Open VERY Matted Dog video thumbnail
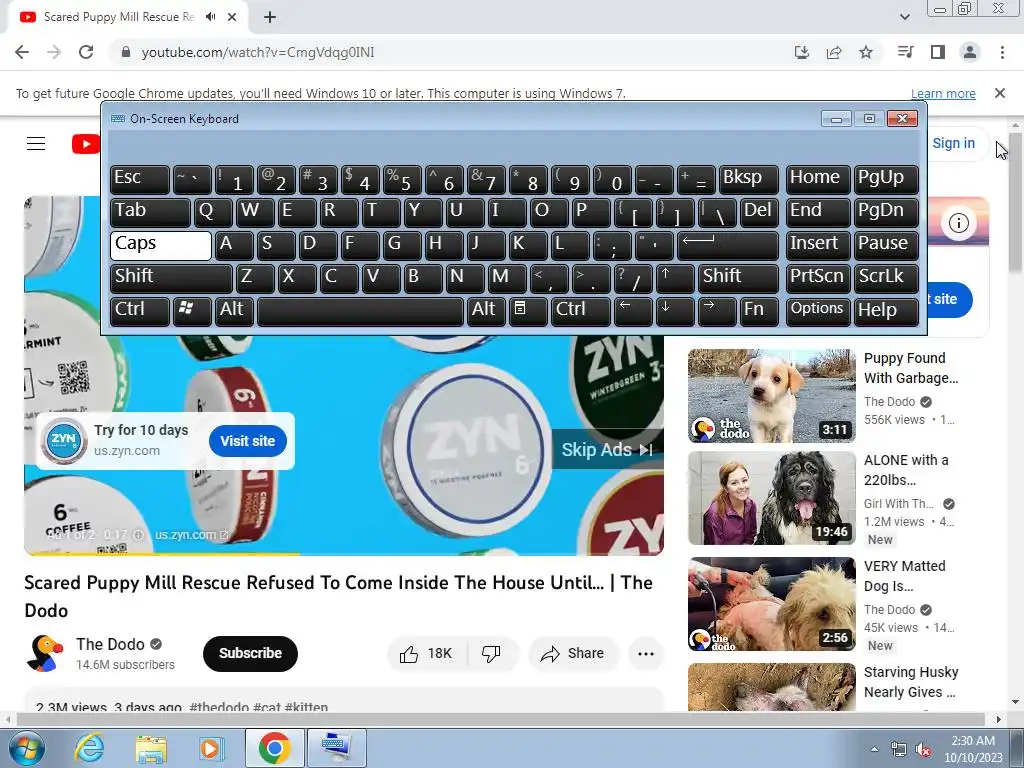The image size is (1024, 768). tap(771, 603)
